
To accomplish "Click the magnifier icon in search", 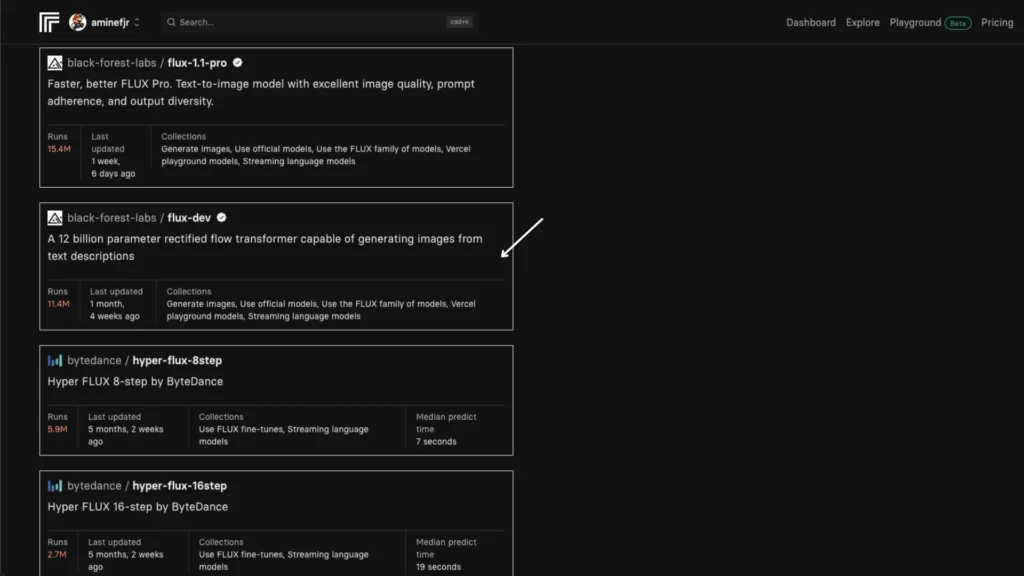I will (171, 22).
